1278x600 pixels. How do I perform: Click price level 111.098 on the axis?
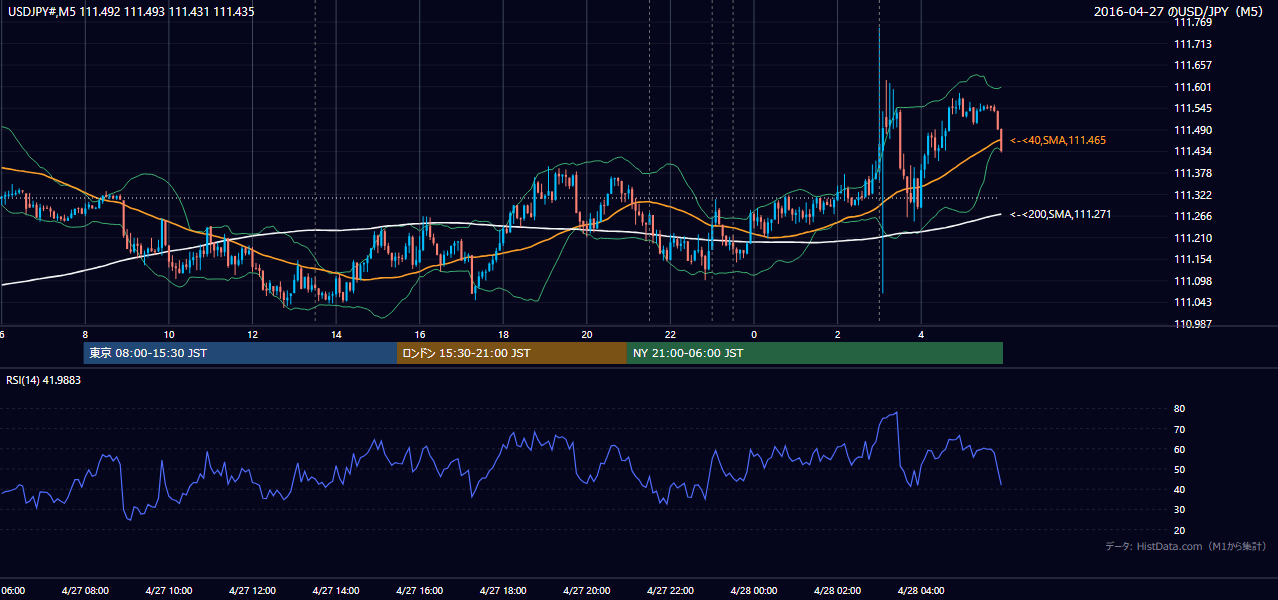(x=1192, y=281)
